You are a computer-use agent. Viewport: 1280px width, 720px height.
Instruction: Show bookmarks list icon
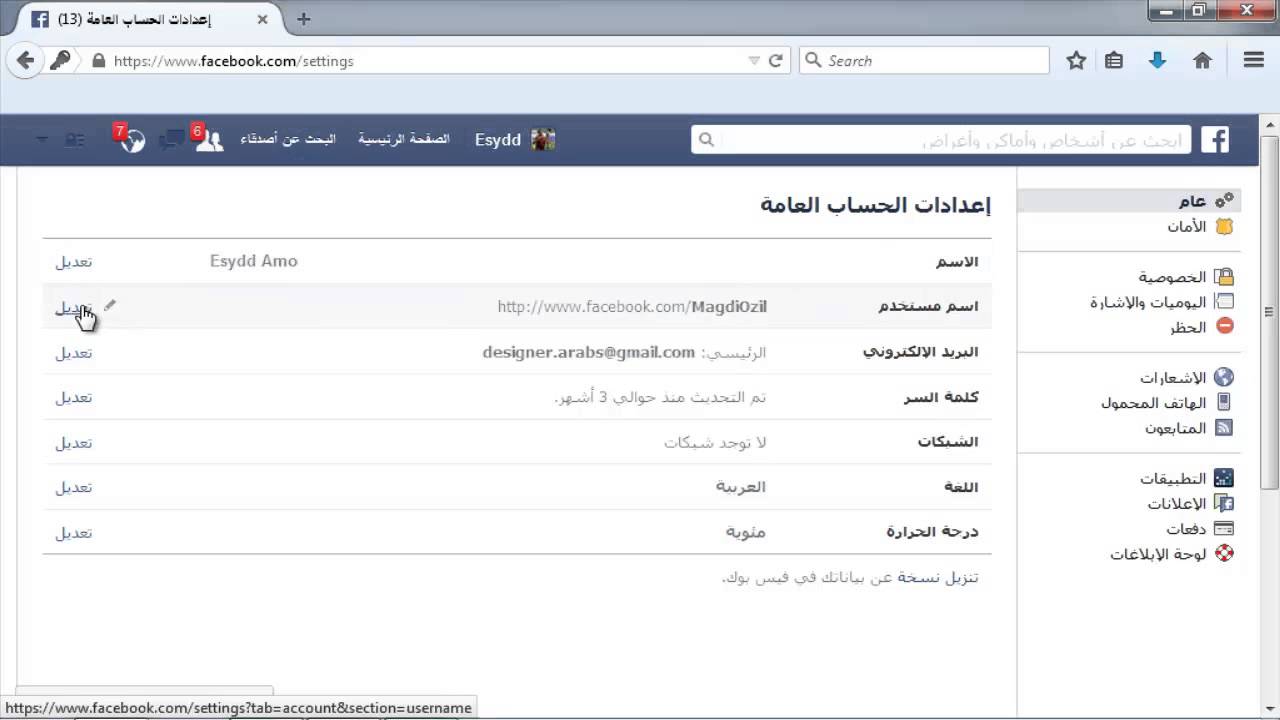click(x=1114, y=61)
